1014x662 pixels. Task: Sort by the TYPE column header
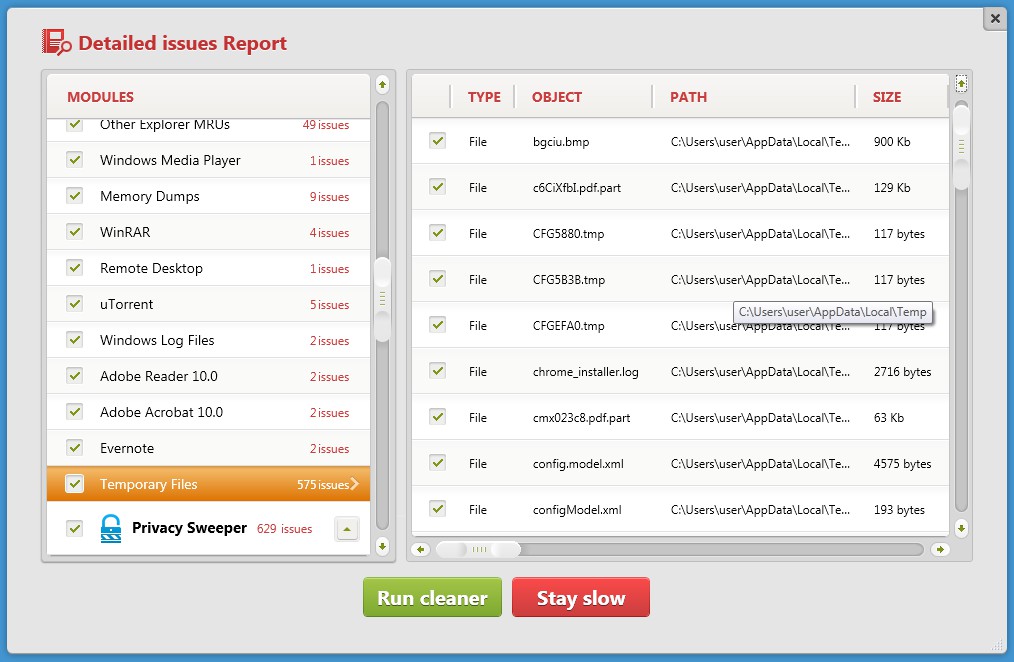(484, 97)
